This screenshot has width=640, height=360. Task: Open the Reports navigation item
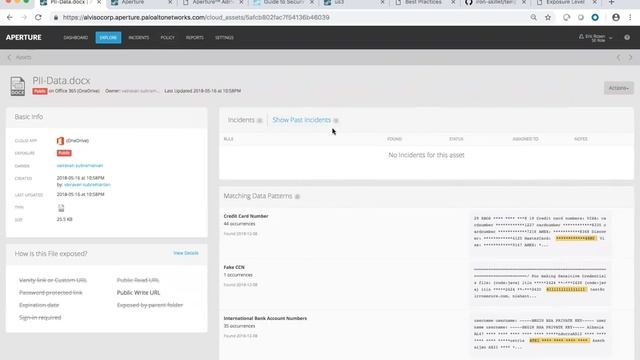[195, 38]
